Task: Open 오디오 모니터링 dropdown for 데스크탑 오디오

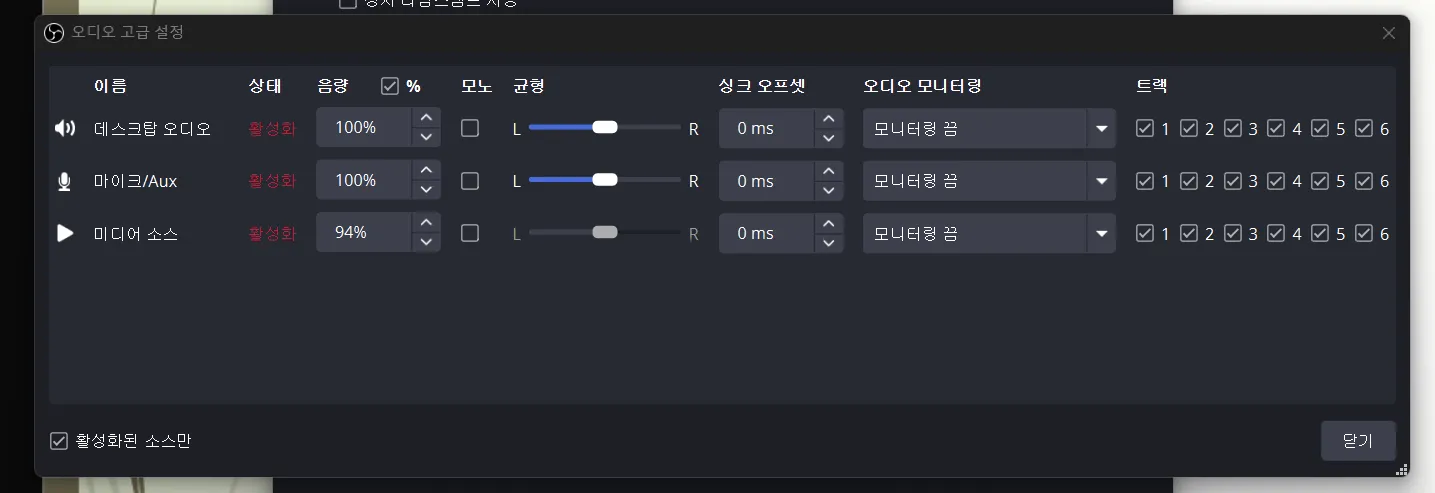Action: (989, 128)
